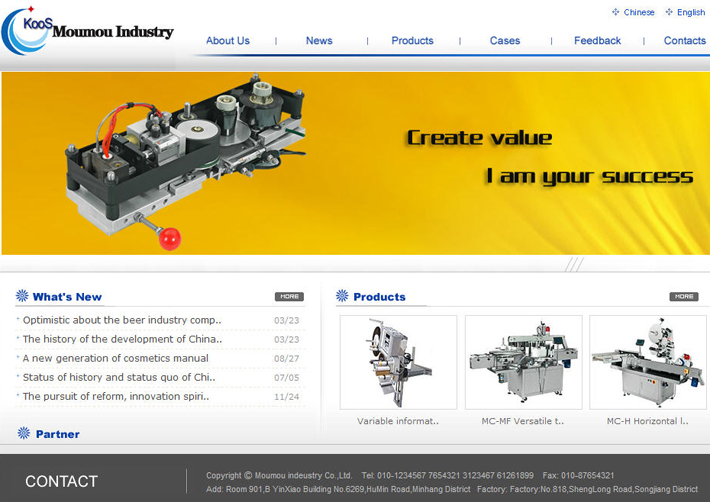Click the Products section snowflake icon
710x502 pixels.
tap(342, 296)
